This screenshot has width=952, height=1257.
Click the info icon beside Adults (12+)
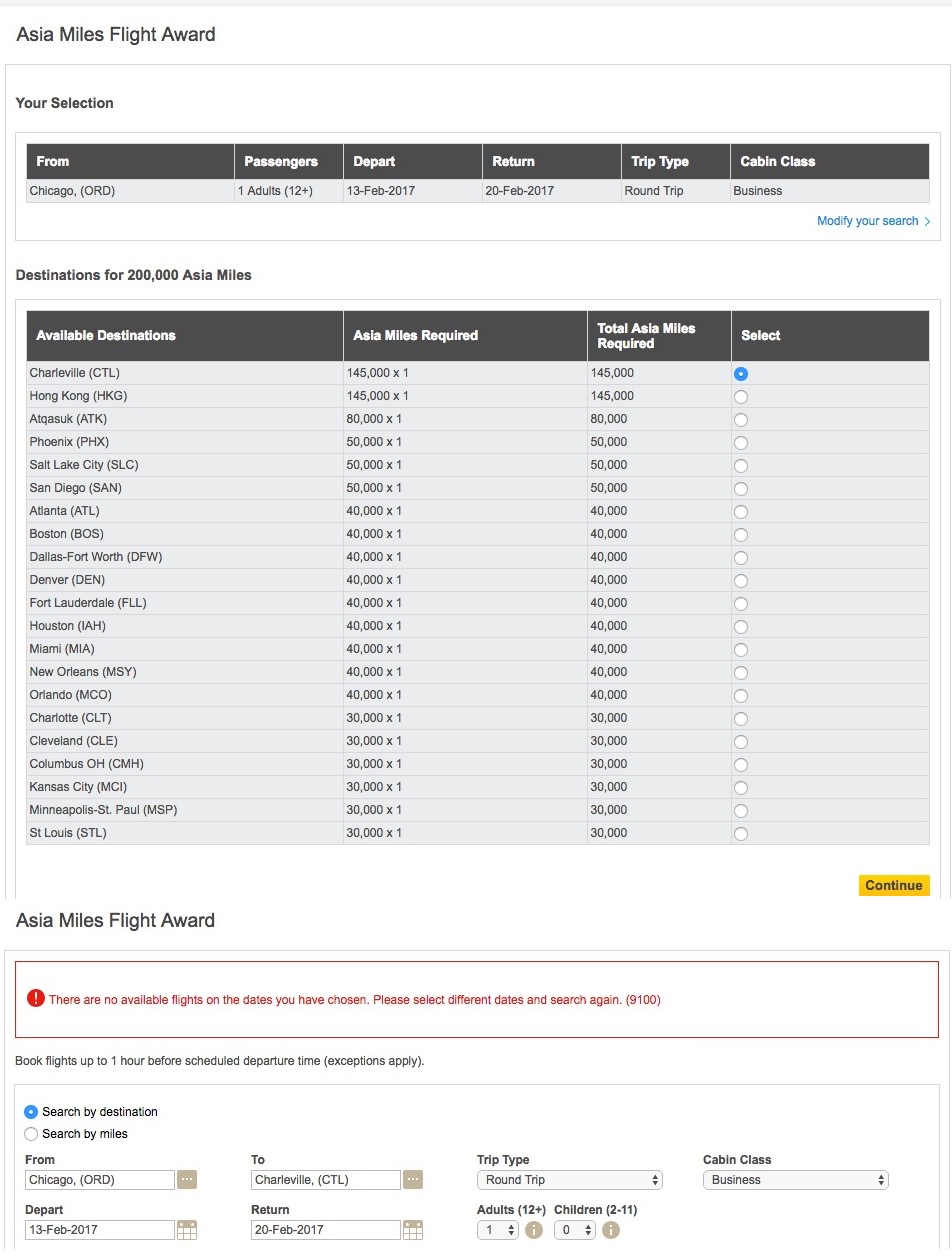pos(534,1230)
